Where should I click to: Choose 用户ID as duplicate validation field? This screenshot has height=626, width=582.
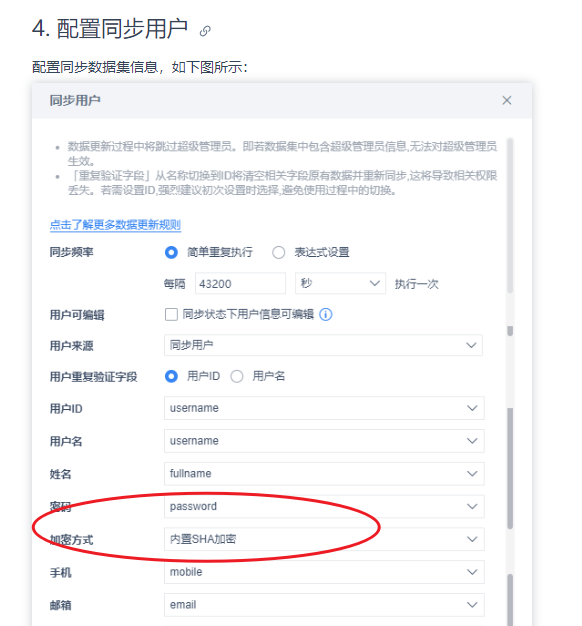(x=171, y=376)
